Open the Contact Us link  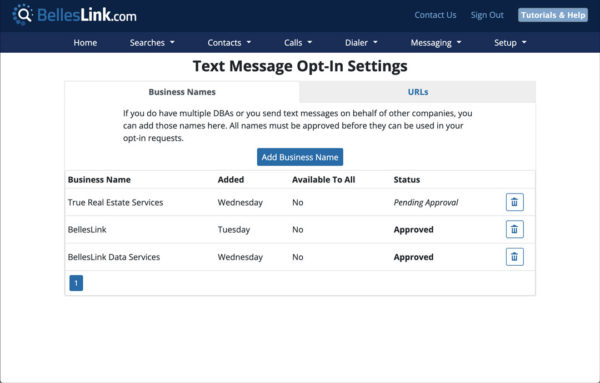point(435,15)
